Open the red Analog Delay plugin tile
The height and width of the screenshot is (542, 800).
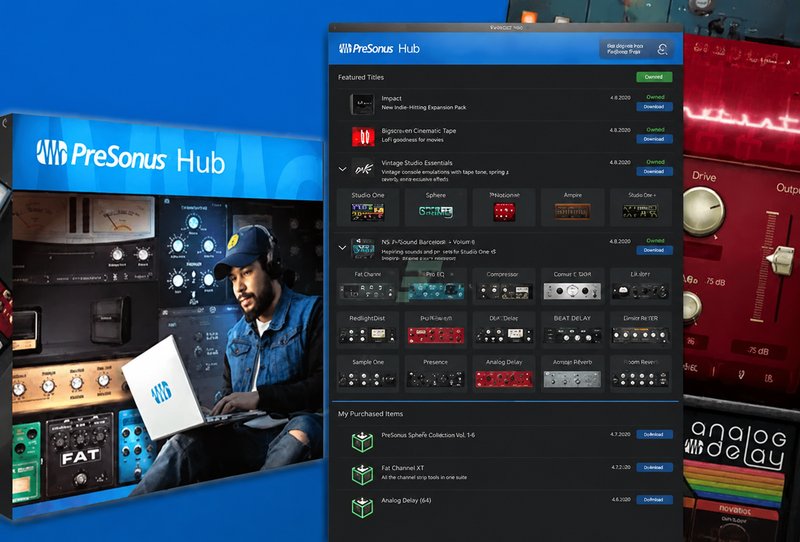(504, 374)
